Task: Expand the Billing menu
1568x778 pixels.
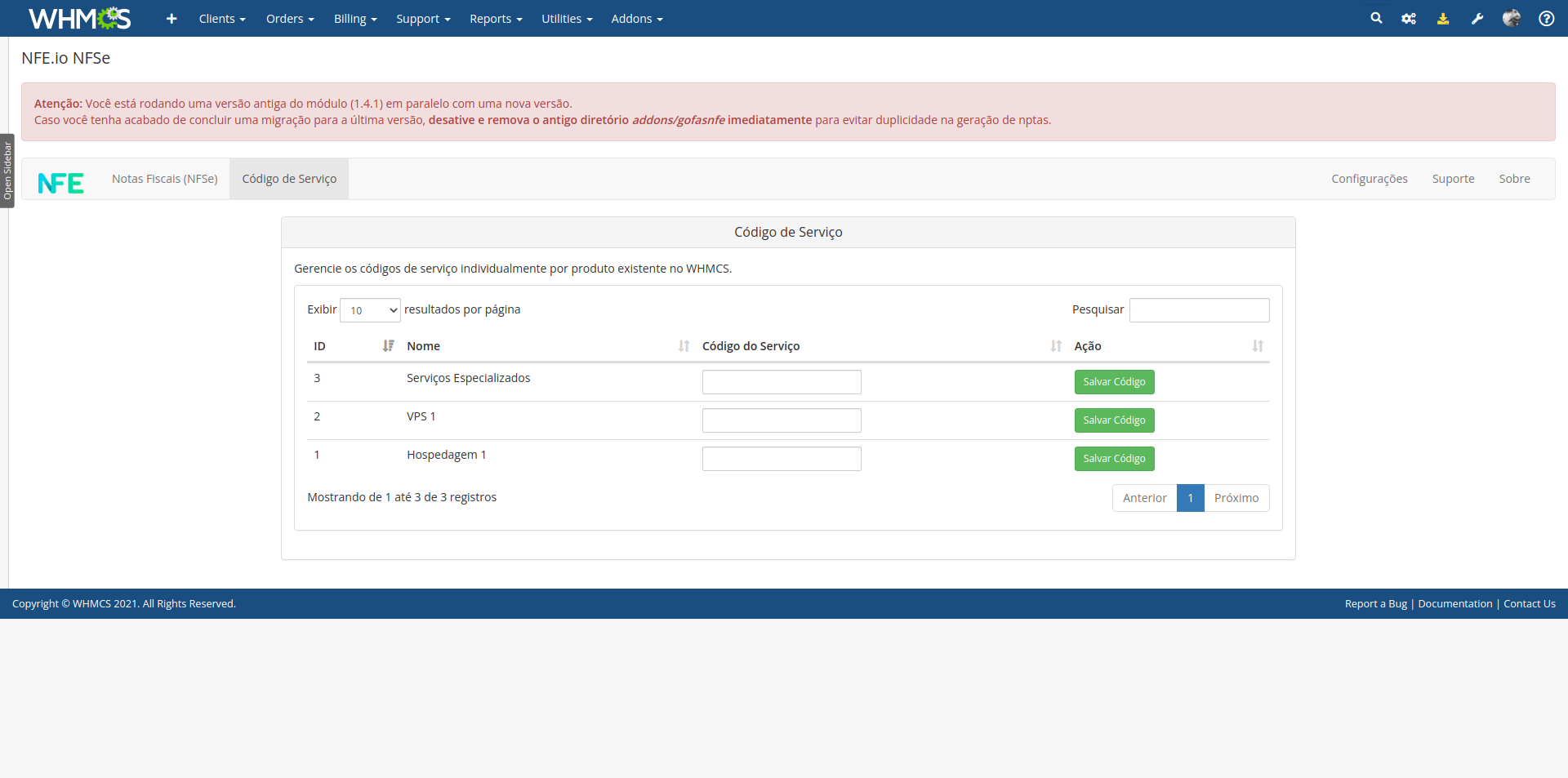Action: coord(355,19)
